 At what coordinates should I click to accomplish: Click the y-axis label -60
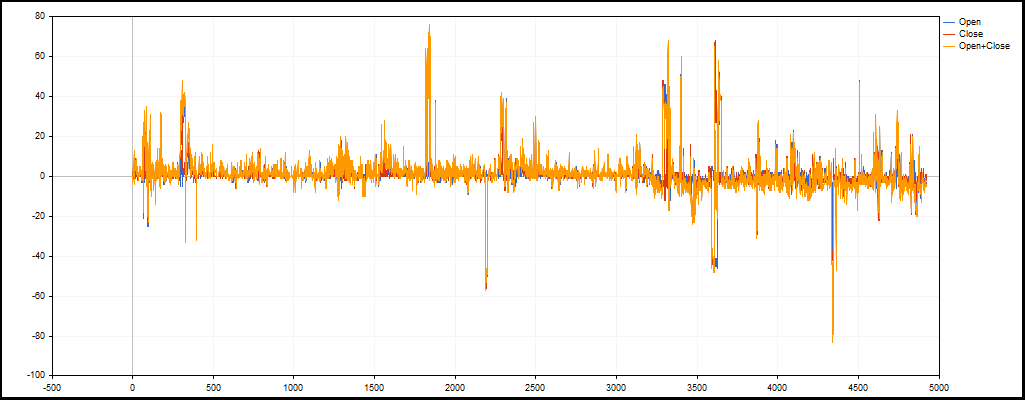[x=37, y=296]
